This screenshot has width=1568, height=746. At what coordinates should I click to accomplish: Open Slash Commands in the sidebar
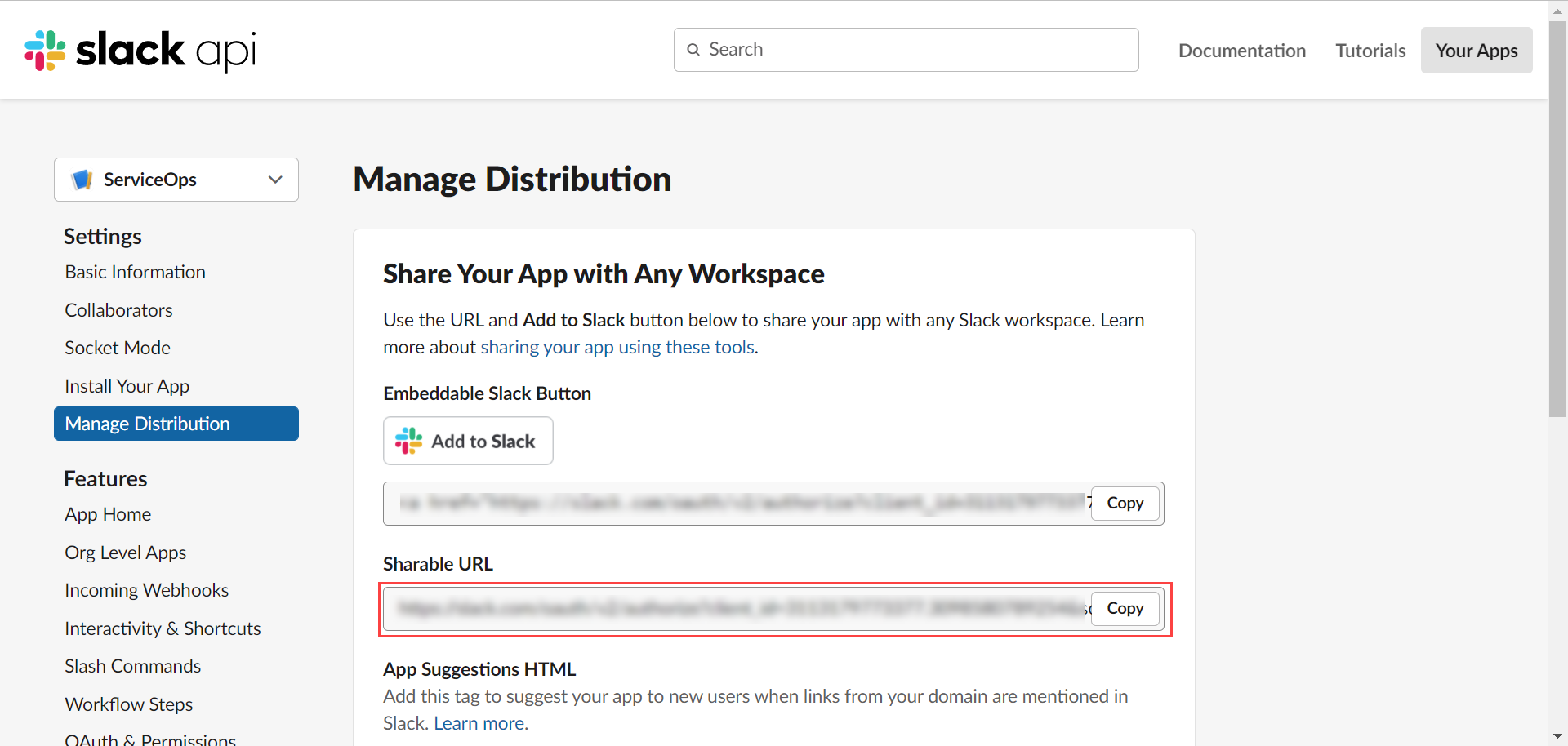click(x=133, y=666)
